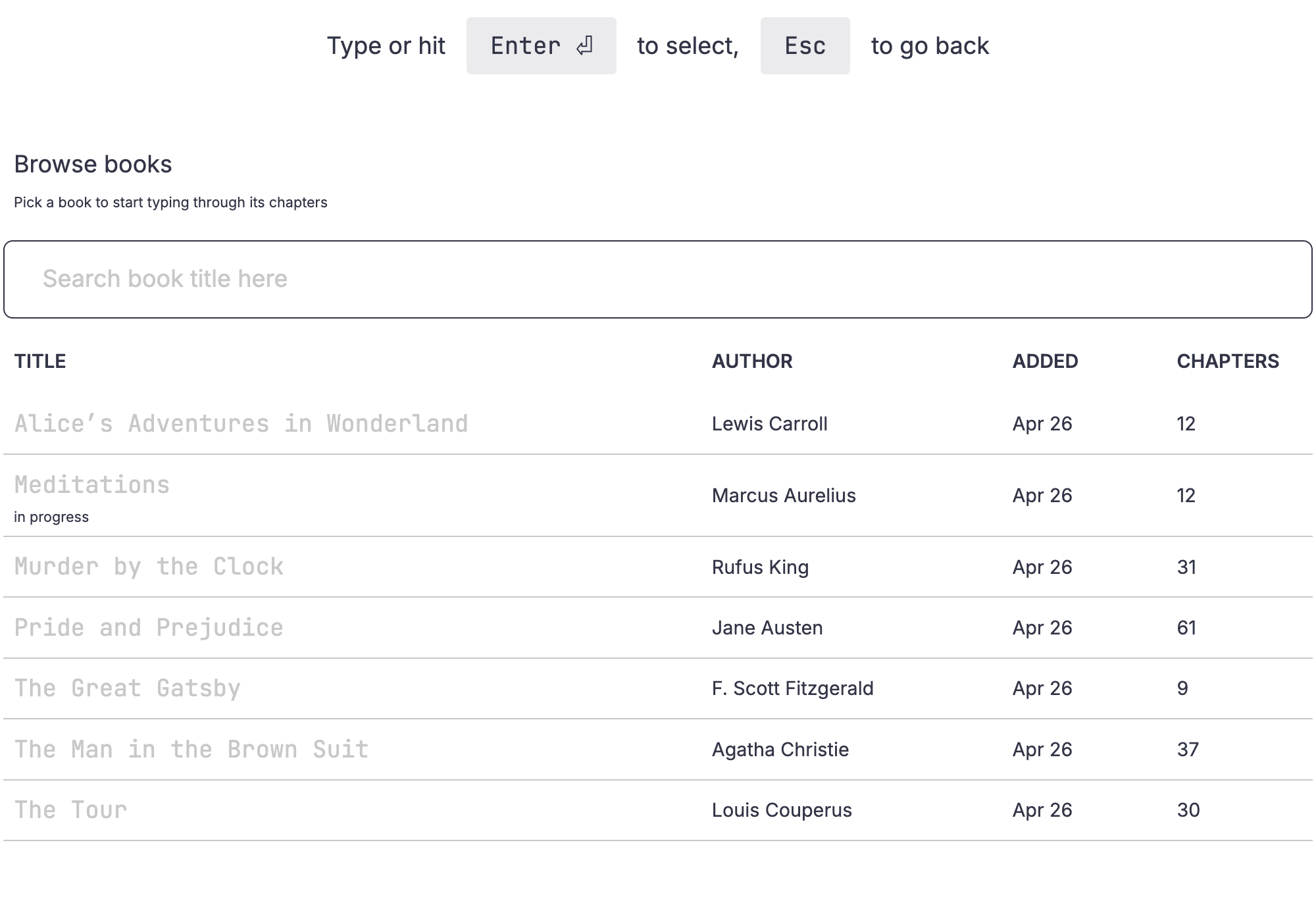Click the 'in progress' label under Meditations
1316x901 pixels.
[x=51, y=517]
